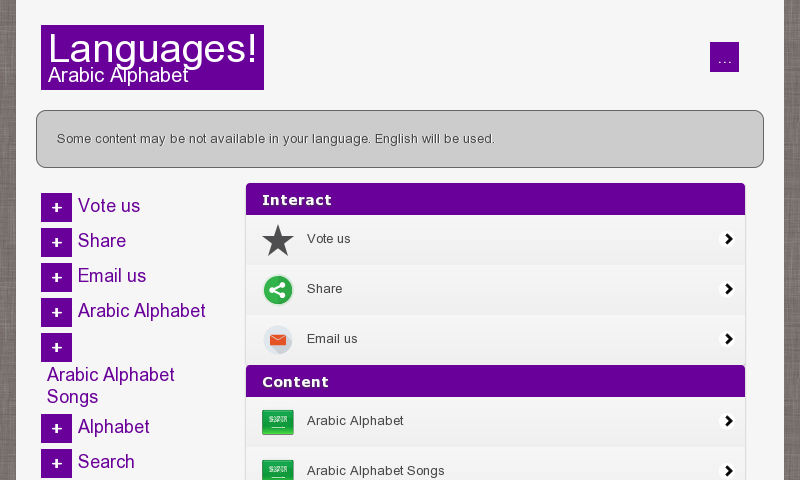Click the arrow icon on Share row
This screenshot has width=800, height=480.
click(728, 289)
